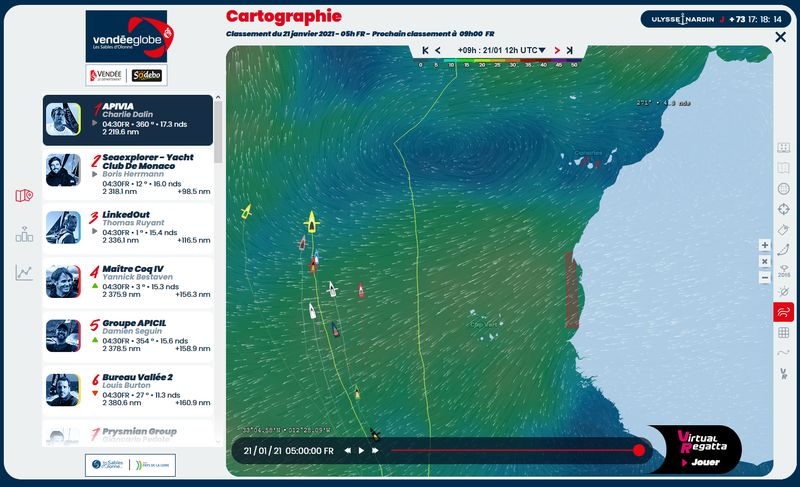The width and height of the screenshot is (800, 487).
Task: Click the rankings list scrollbar thumb
Action: pos(218,132)
